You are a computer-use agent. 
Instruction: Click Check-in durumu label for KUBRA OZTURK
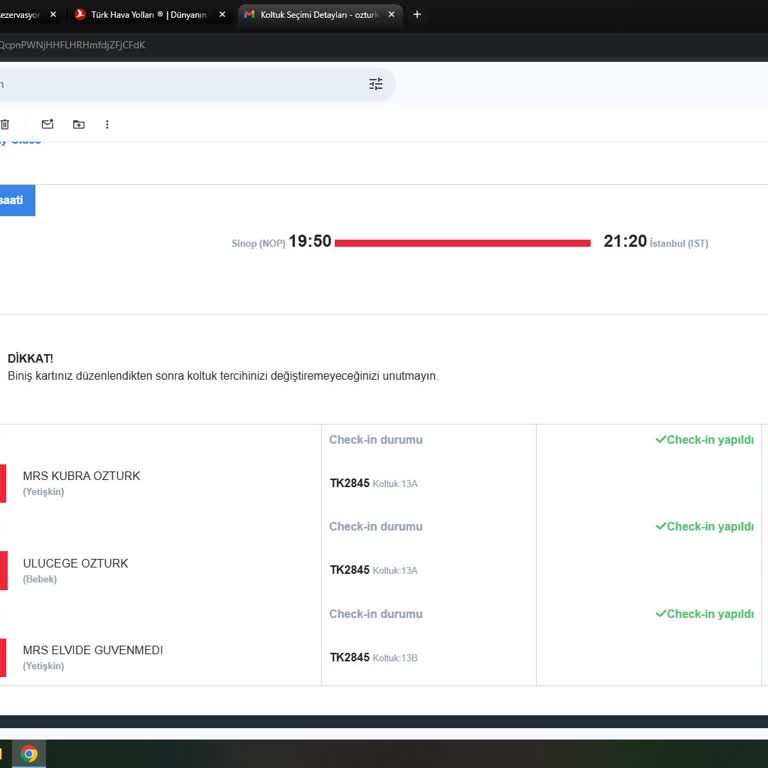point(376,440)
